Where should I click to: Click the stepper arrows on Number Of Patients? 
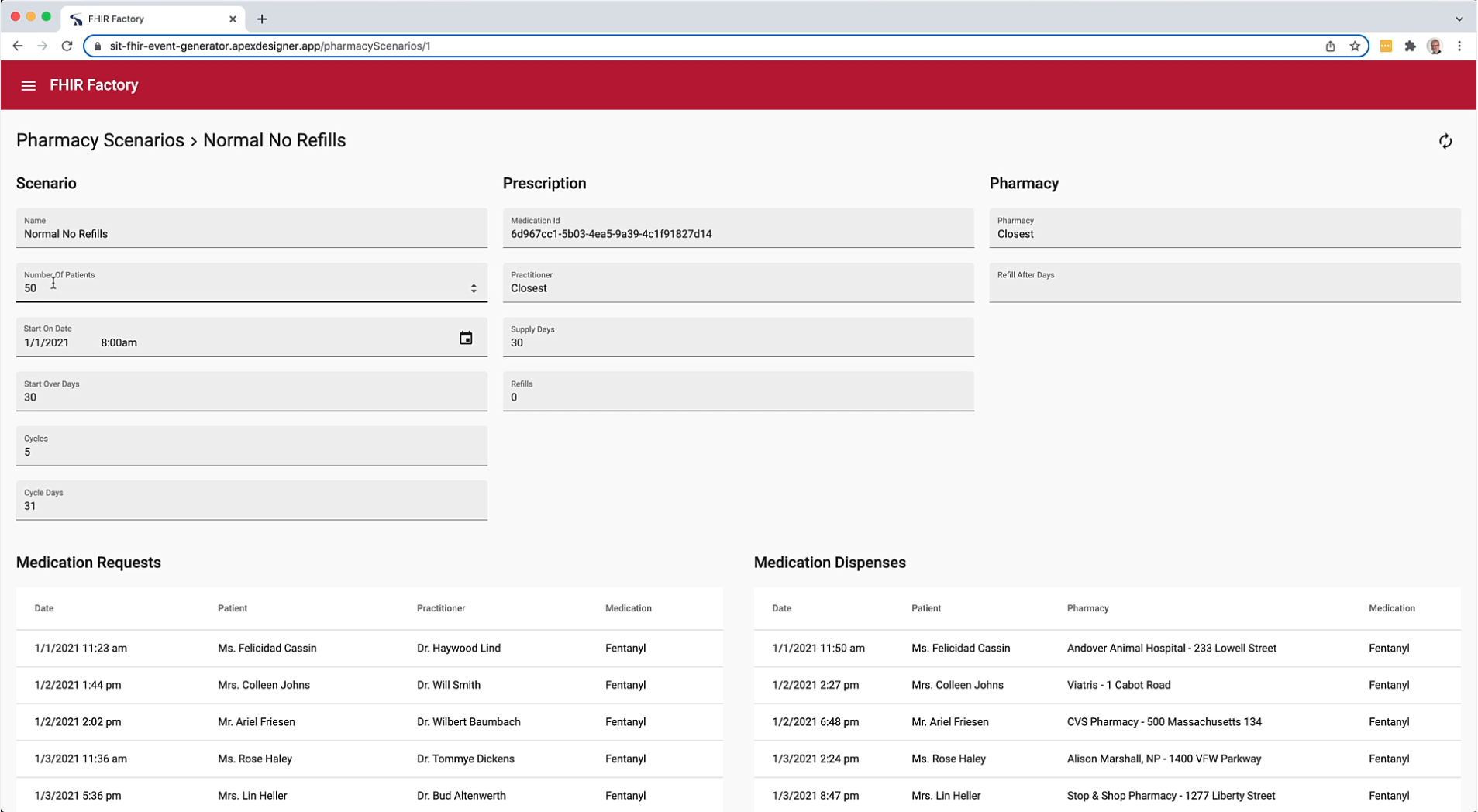(x=474, y=288)
